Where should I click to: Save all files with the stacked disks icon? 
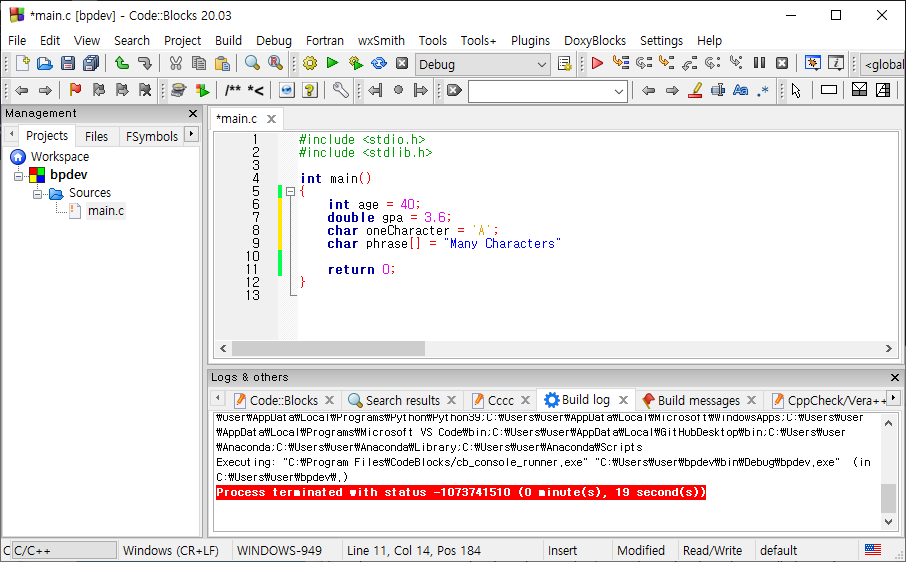pos(91,64)
